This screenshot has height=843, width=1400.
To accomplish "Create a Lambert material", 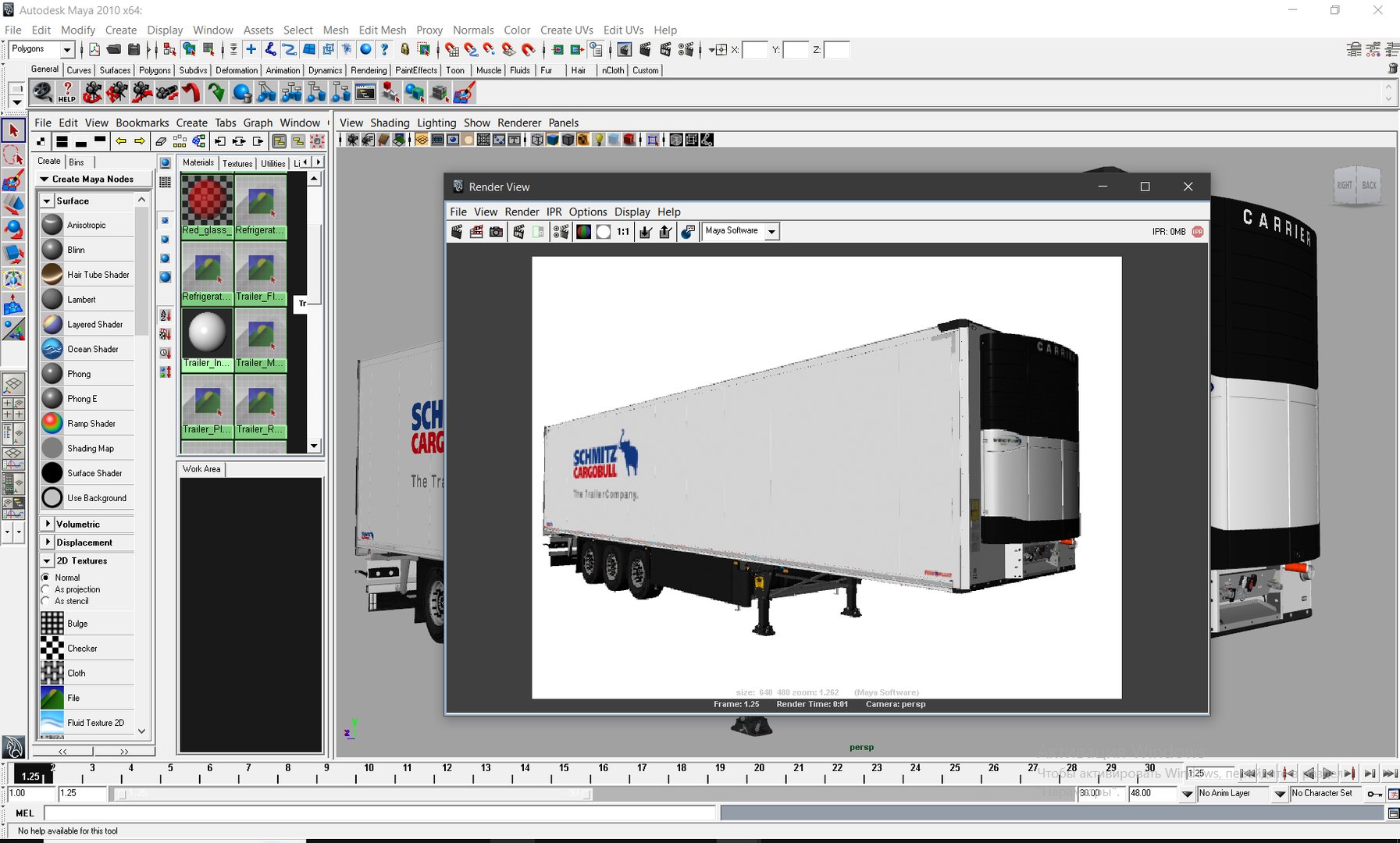I will point(87,300).
